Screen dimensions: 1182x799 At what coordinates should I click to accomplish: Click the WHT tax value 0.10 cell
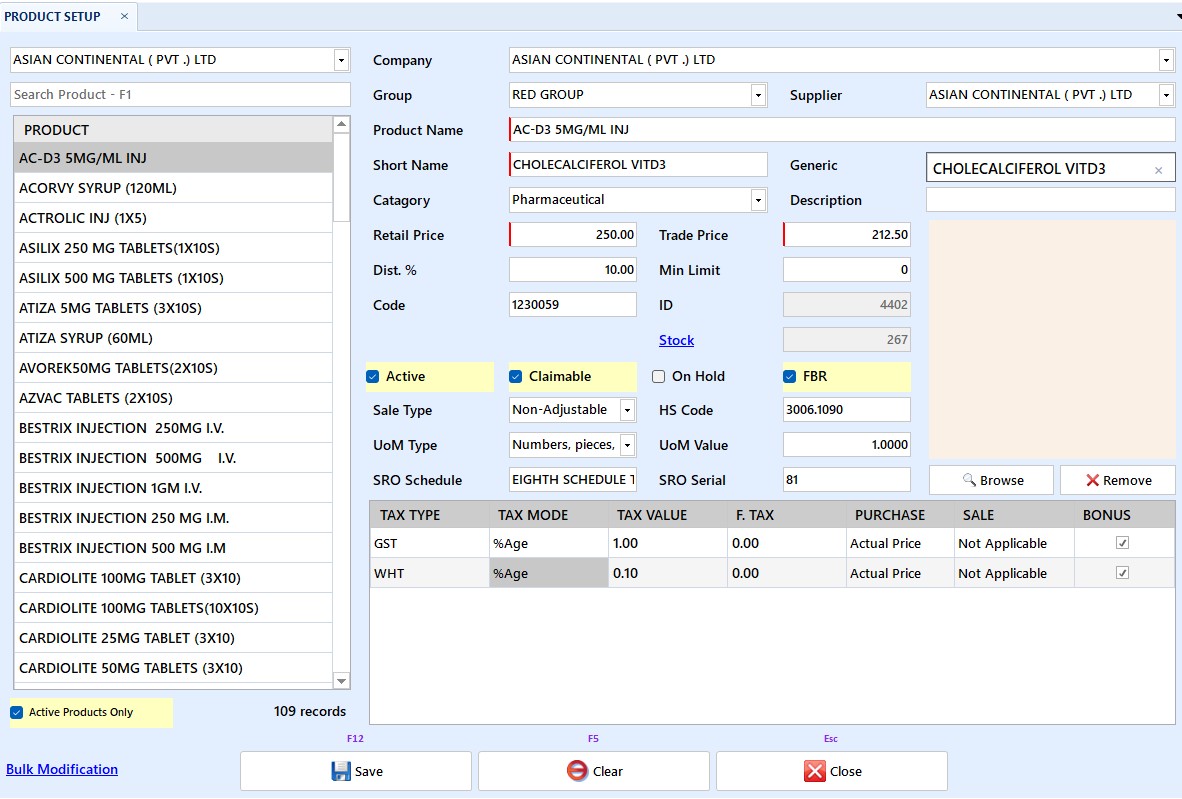[668, 573]
